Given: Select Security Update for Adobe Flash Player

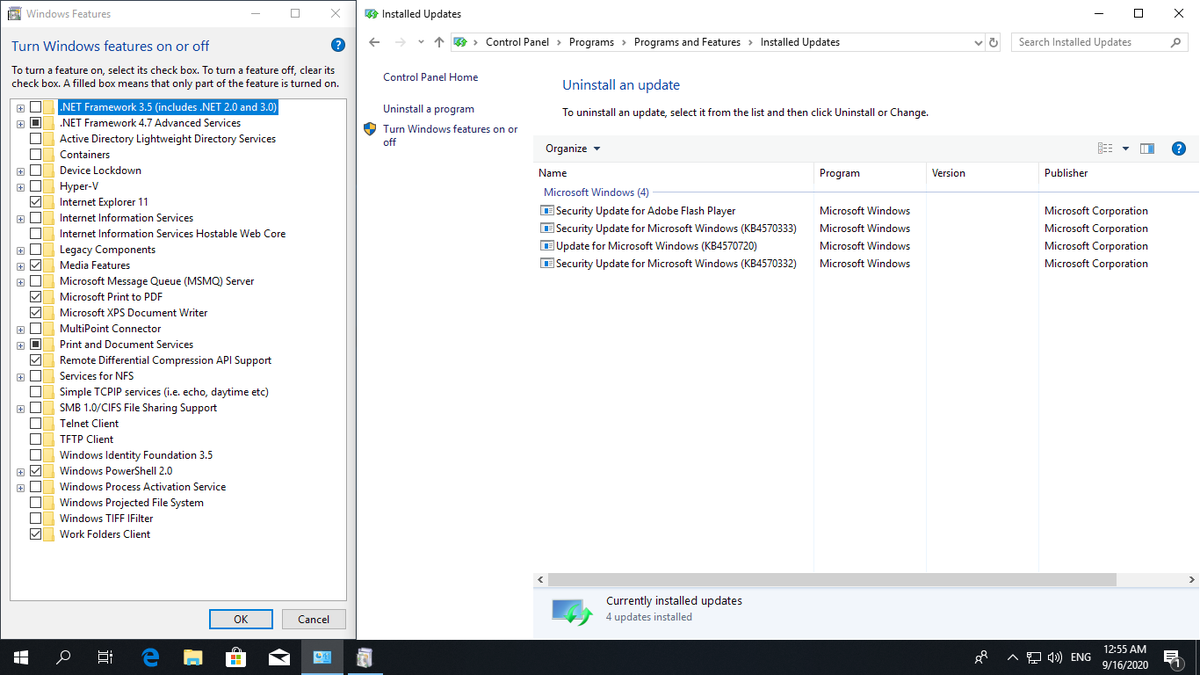Looking at the screenshot, I should pyautogui.click(x=645, y=211).
